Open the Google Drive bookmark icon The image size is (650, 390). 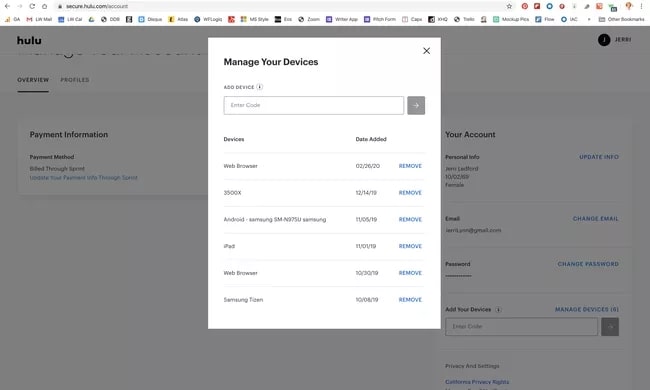tap(91, 19)
